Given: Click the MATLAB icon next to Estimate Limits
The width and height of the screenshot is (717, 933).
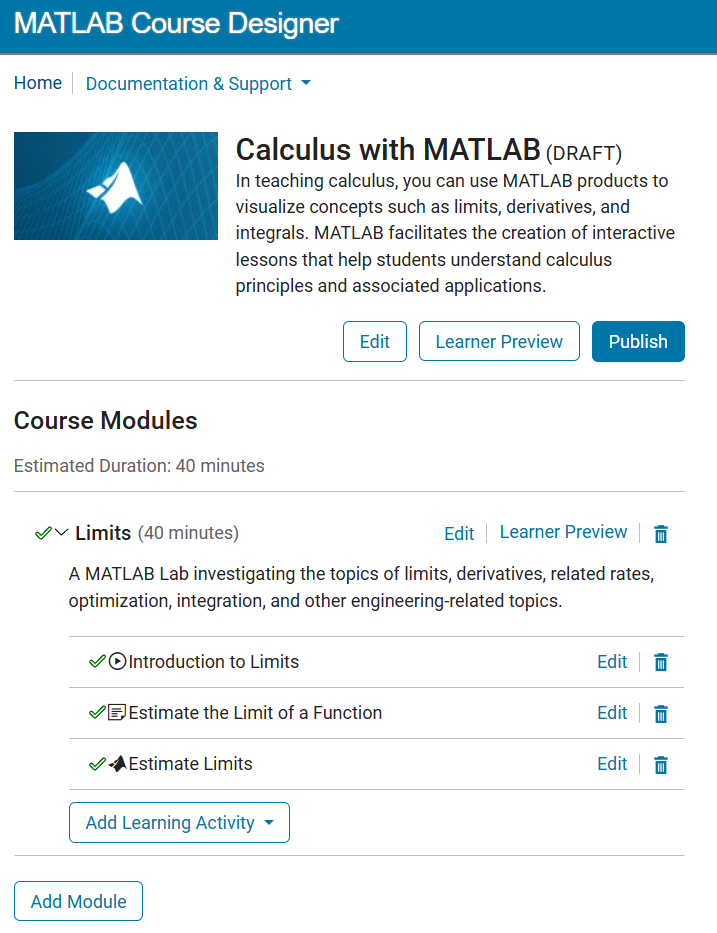Looking at the screenshot, I should [117, 764].
